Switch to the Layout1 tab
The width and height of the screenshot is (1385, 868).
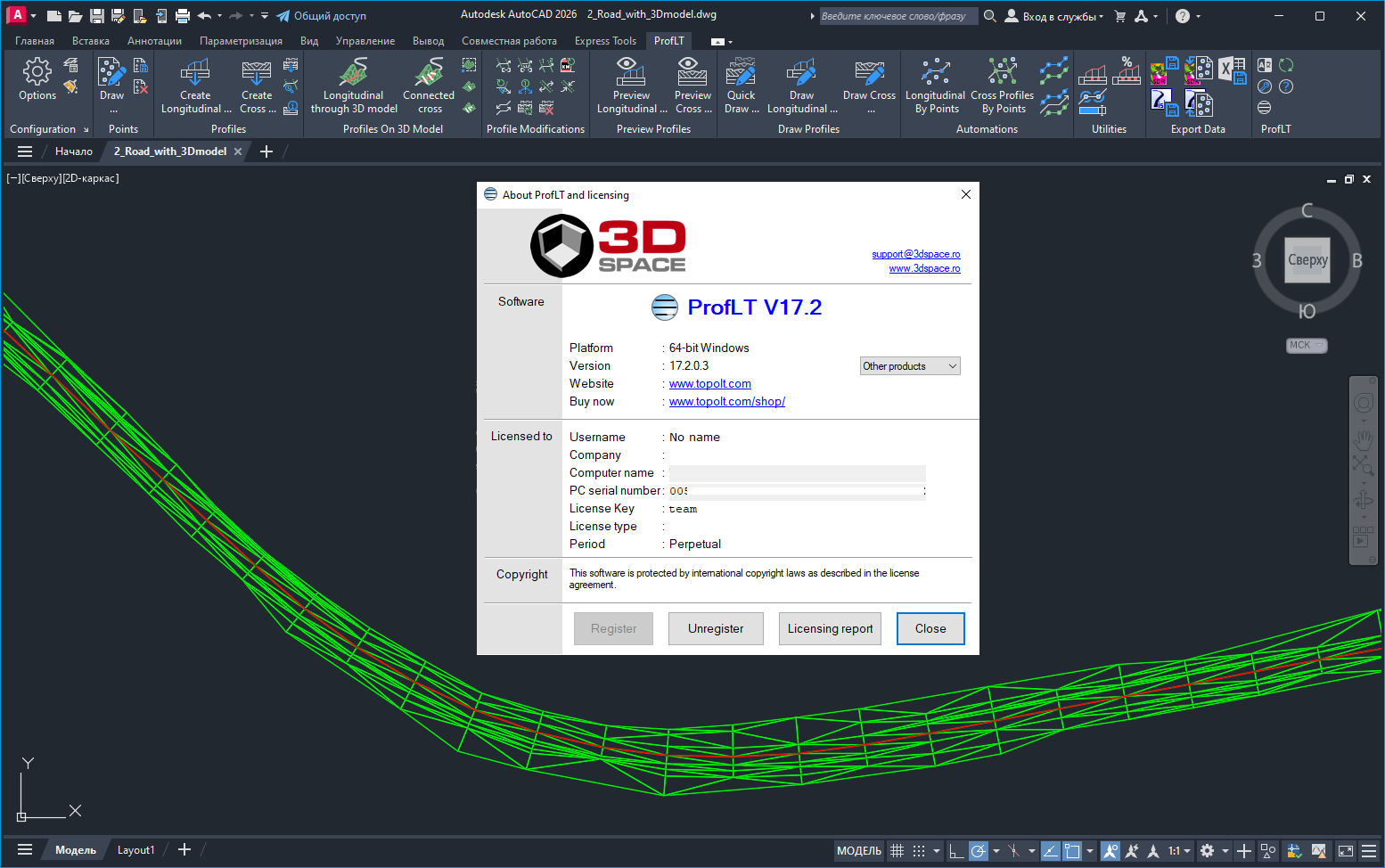coord(135,849)
